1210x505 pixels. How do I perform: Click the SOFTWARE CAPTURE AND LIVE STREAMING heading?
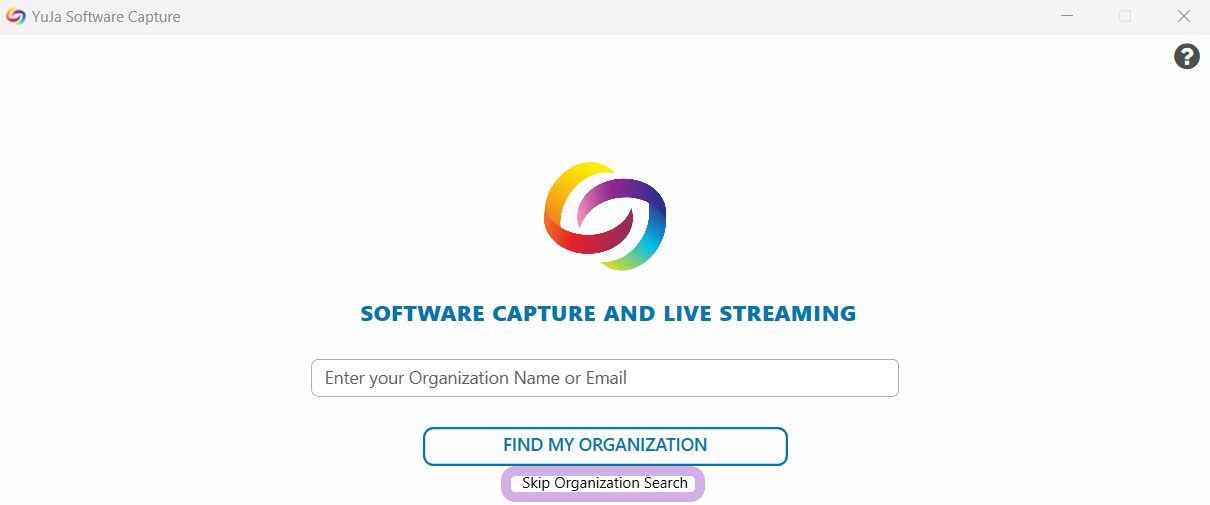click(x=608, y=314)
